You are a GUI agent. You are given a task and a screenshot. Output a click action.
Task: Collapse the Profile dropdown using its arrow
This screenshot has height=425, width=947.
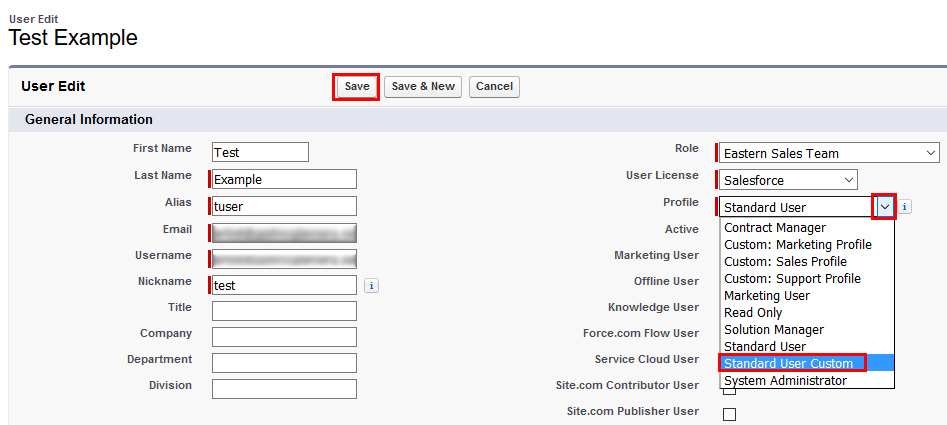coord(884,207)
